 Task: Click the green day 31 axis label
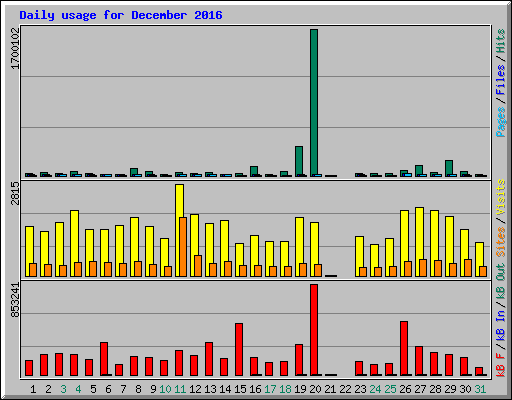tap(480, 389)
